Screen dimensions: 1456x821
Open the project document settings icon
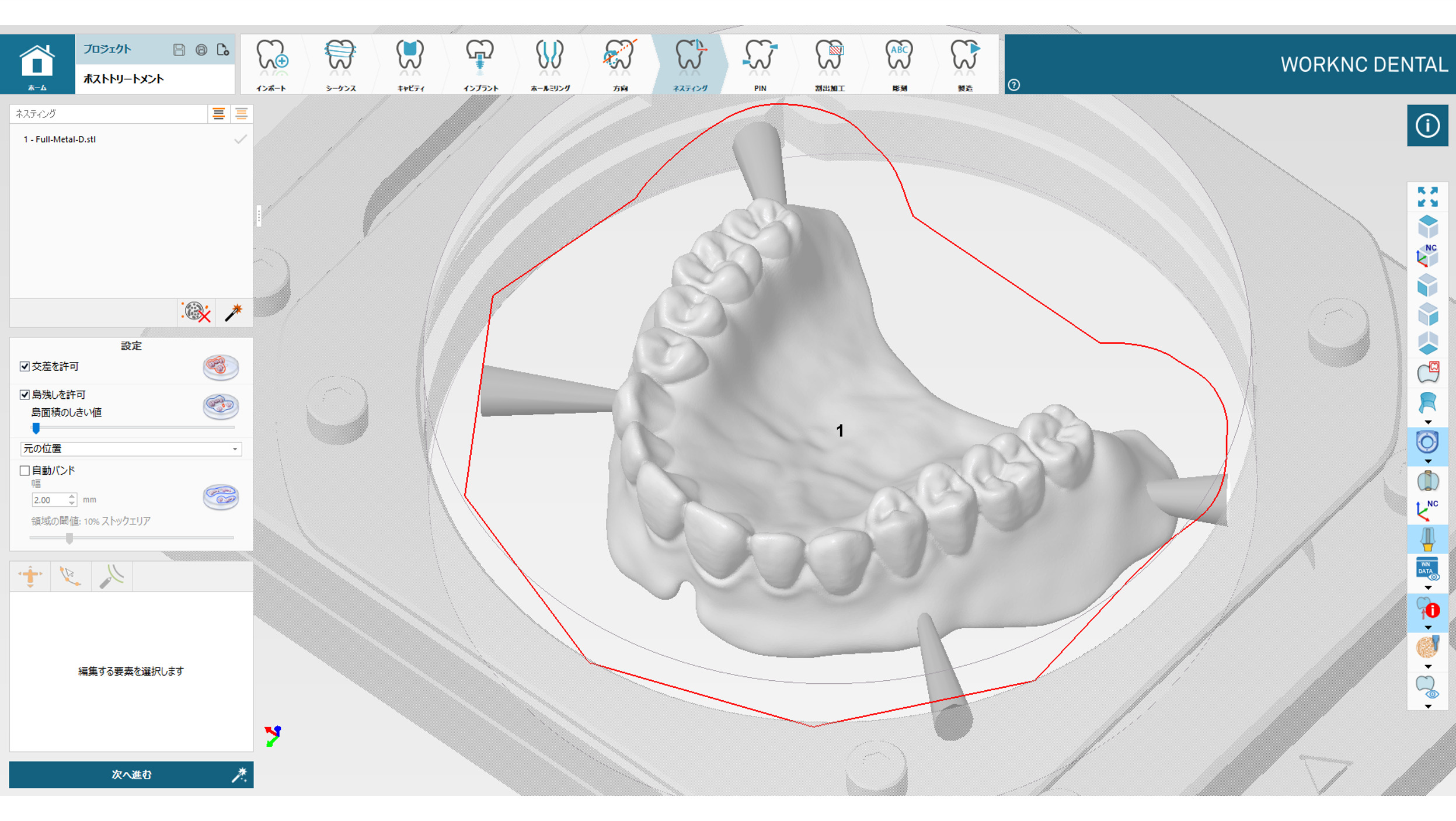pyautogui.click(x=223, y=50)
